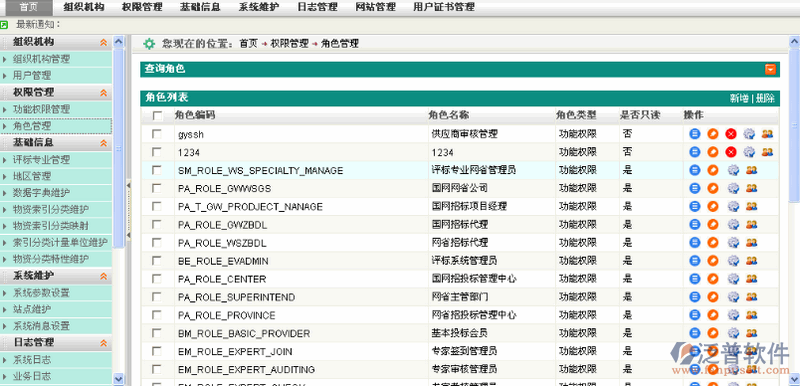
Task: Click the 删除 link in role list header
Action: [765, 98]
